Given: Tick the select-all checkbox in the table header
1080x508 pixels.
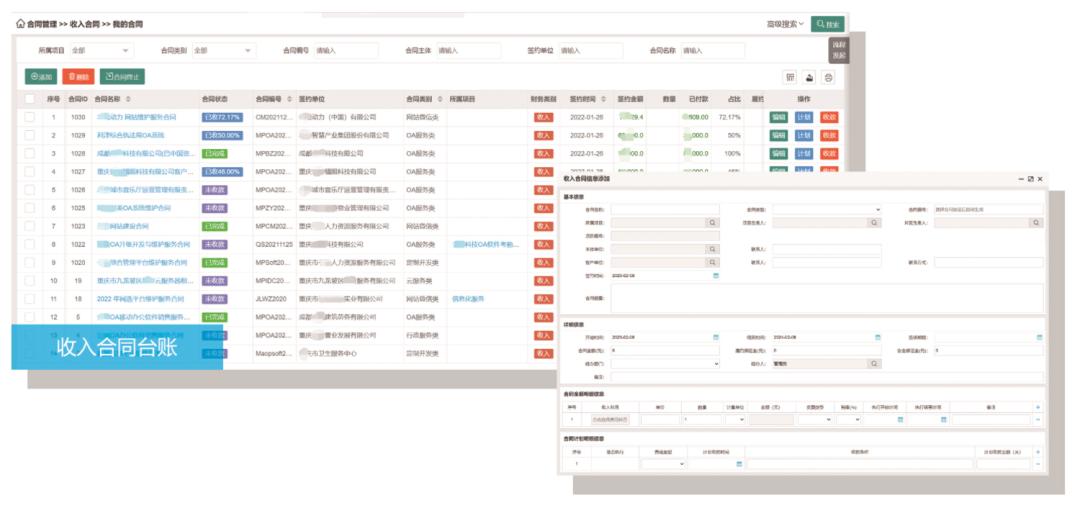Looking at the screenshot, I should pos(30,99).
